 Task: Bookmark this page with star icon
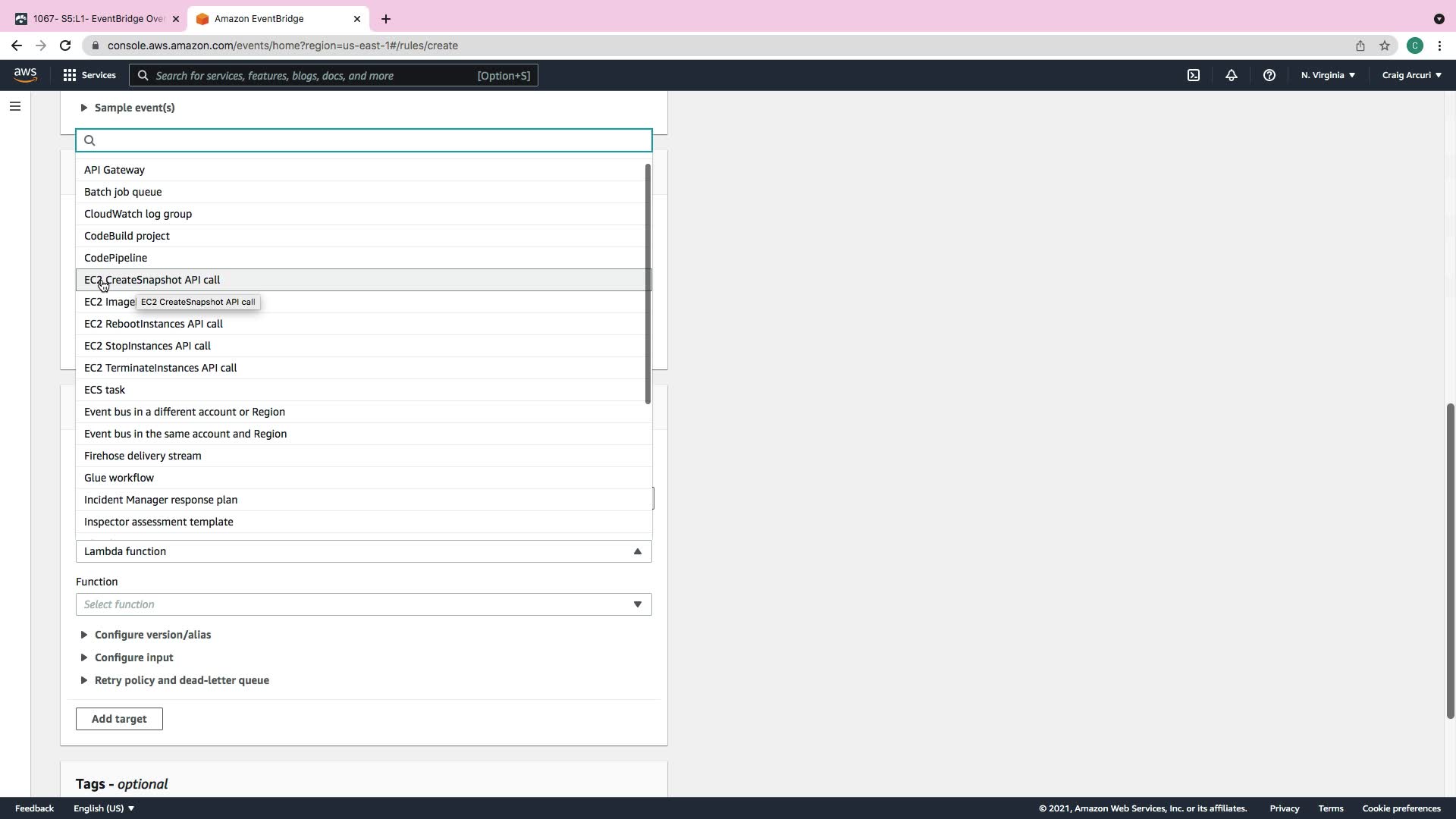point(1385,45)
